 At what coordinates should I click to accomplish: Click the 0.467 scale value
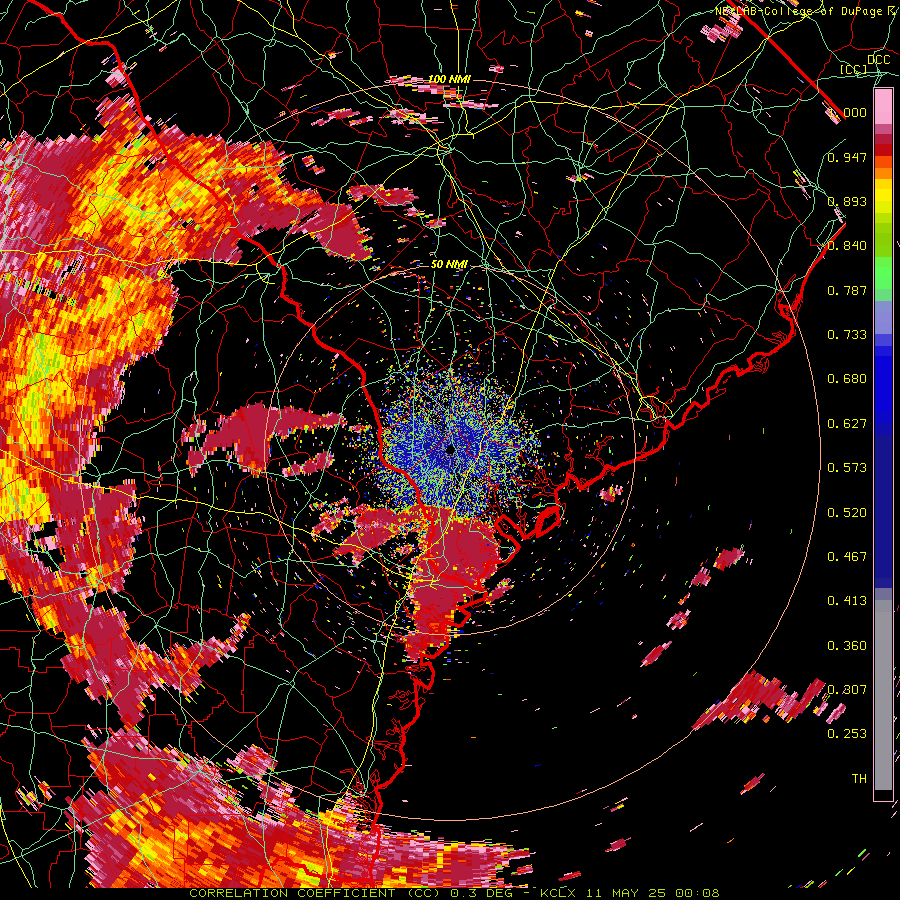847,557
